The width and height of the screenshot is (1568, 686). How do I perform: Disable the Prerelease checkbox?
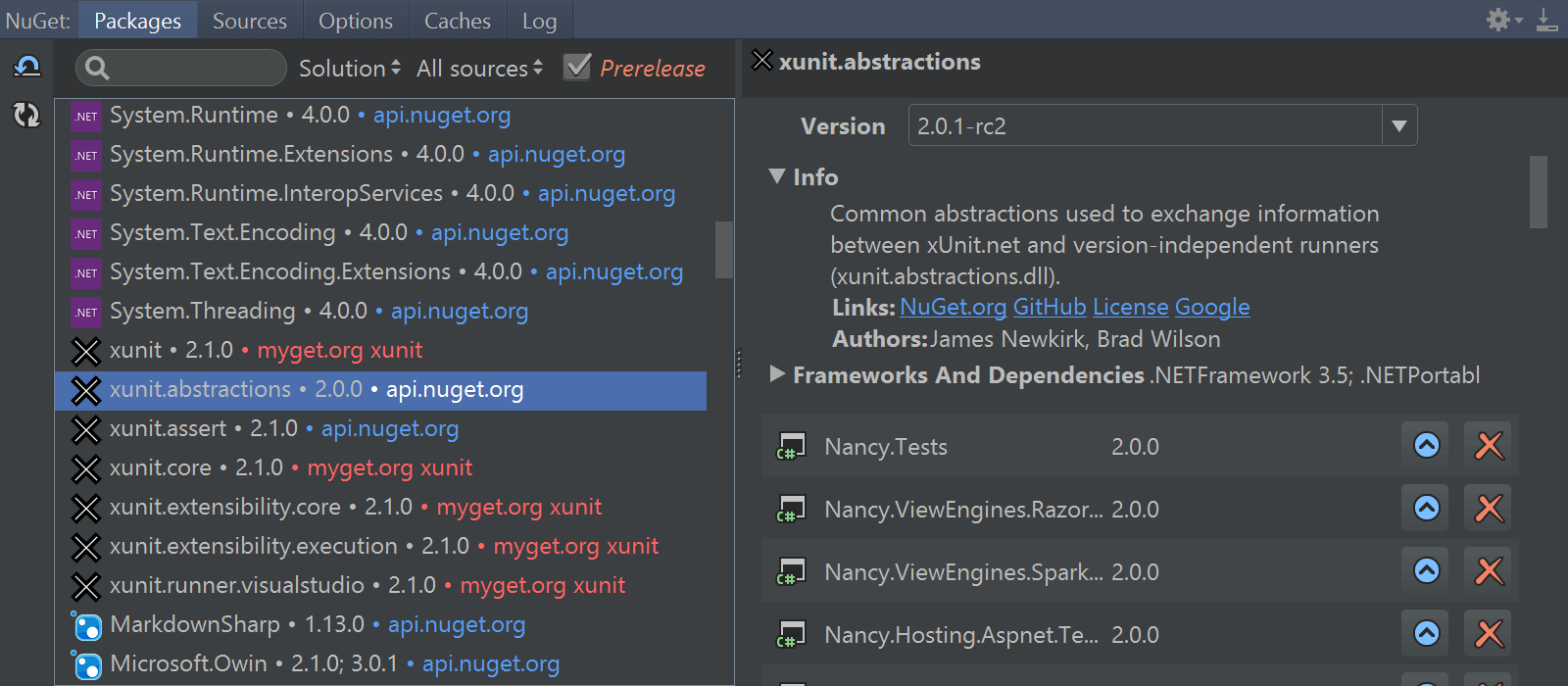(577, 67)
